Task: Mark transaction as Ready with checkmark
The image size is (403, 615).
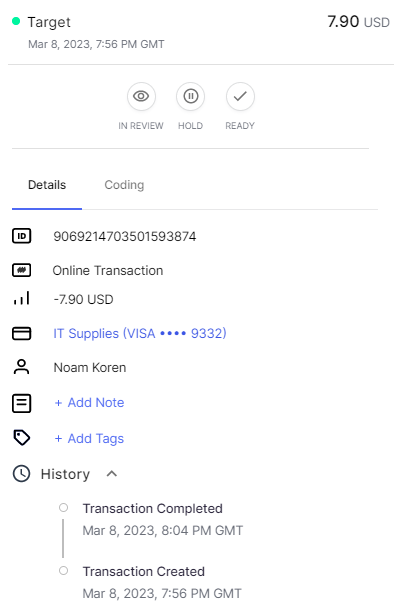Action: [240, 96]
